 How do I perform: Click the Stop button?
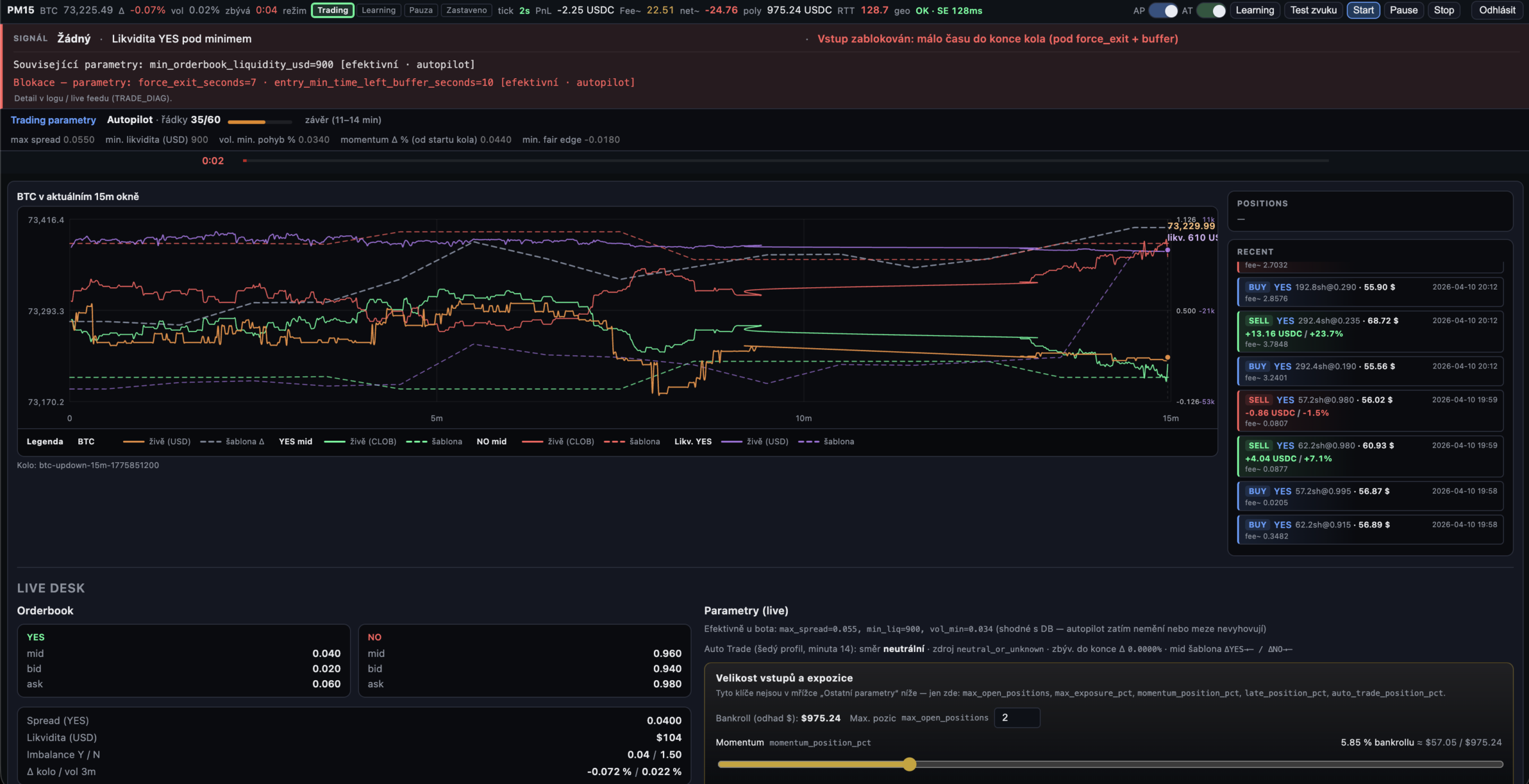tap(1444, 10)
